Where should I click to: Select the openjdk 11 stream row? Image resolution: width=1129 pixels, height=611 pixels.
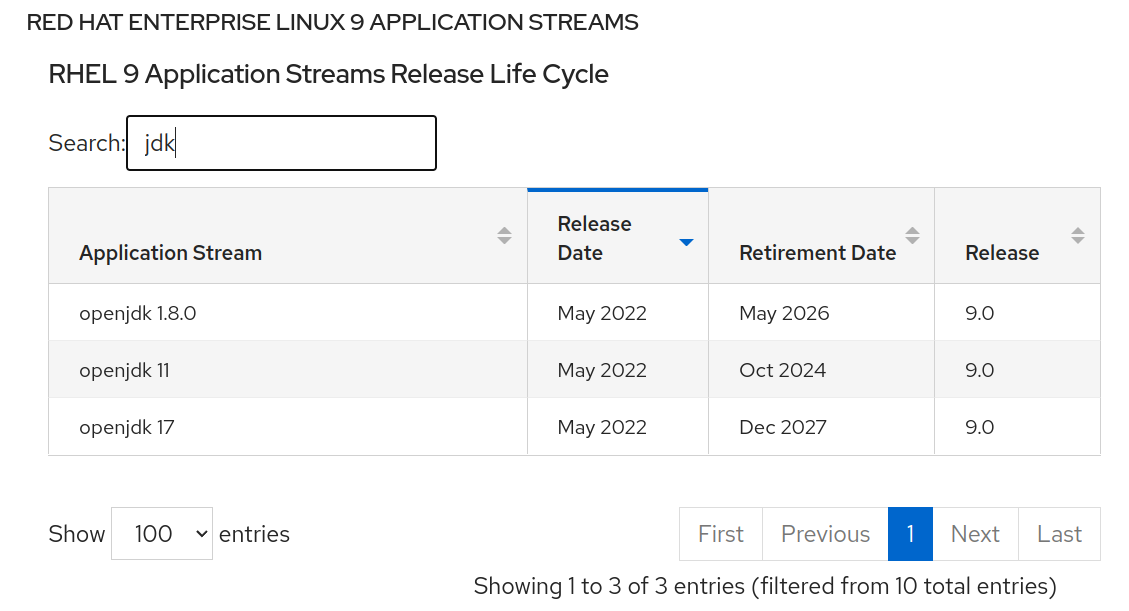point(125,370)
